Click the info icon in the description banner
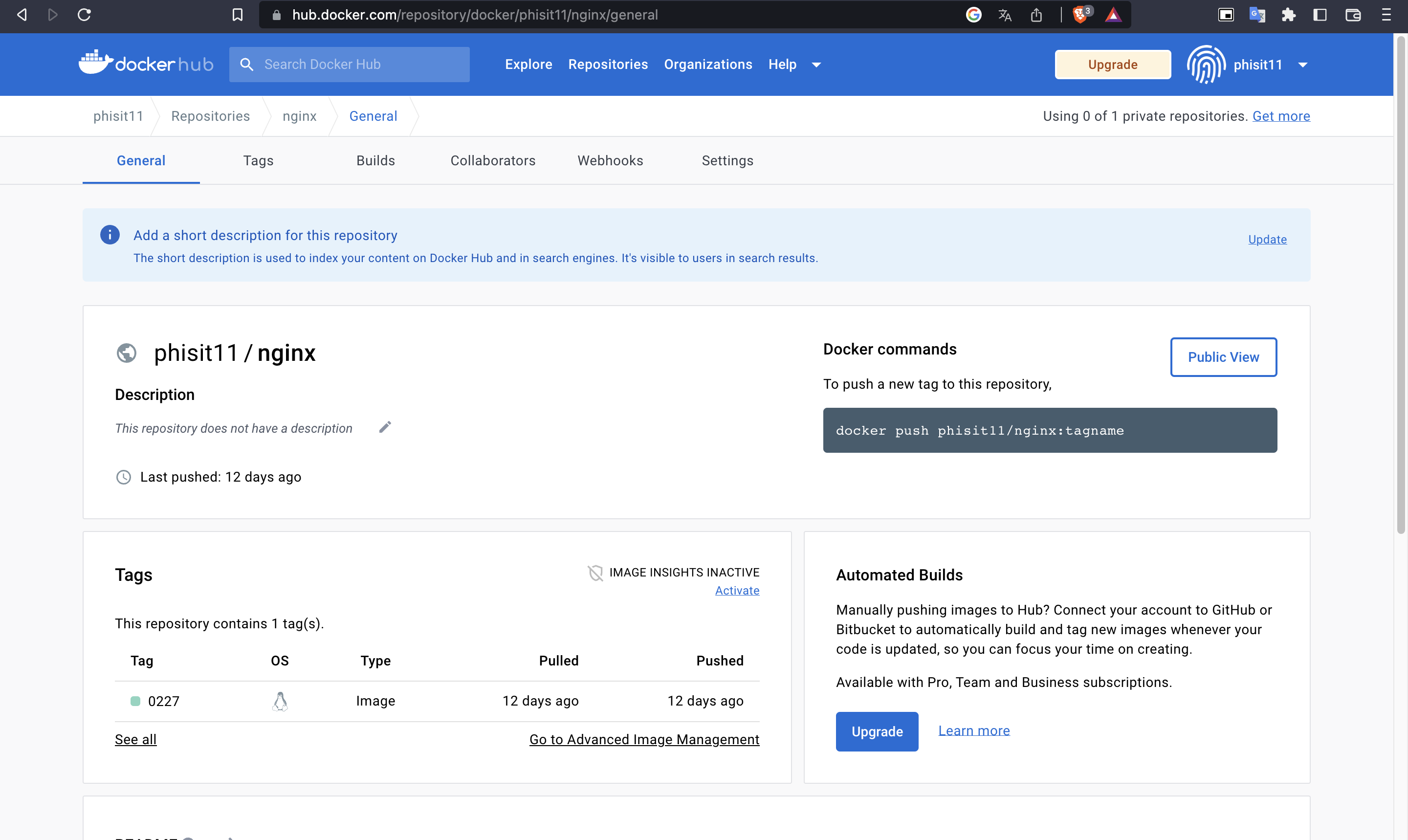1408x840 pixels. [x=109, y=234]
